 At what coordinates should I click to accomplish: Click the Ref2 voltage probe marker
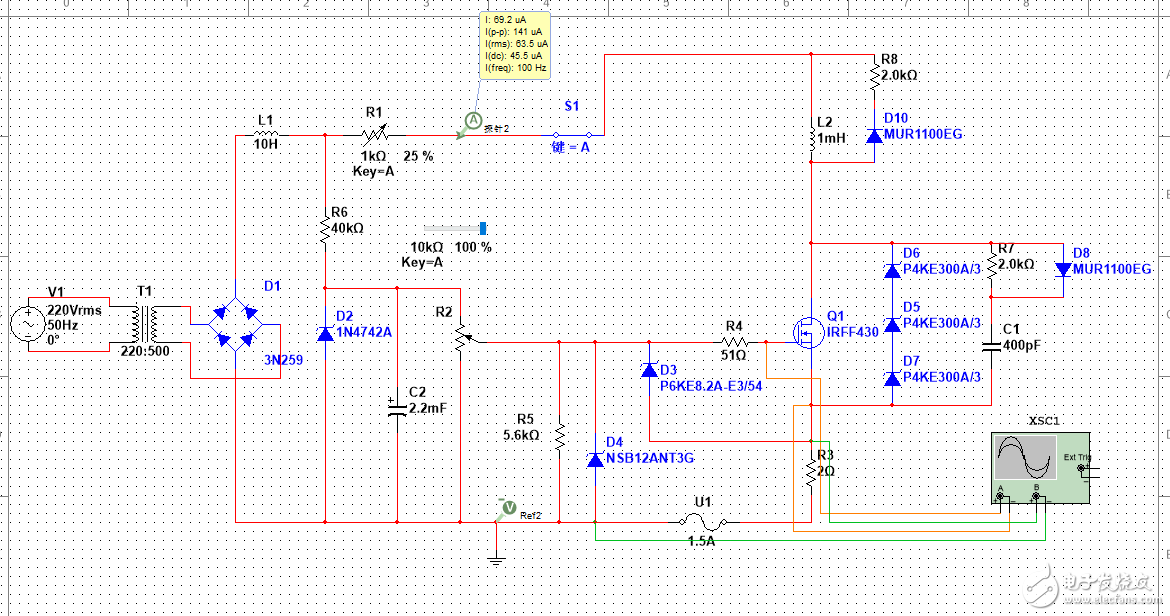[506, 509]
